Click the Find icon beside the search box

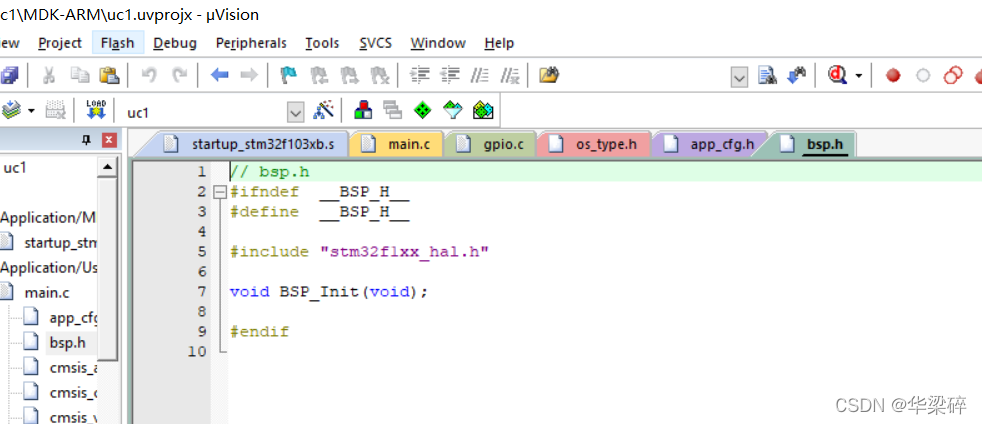[x=767, y=76]
